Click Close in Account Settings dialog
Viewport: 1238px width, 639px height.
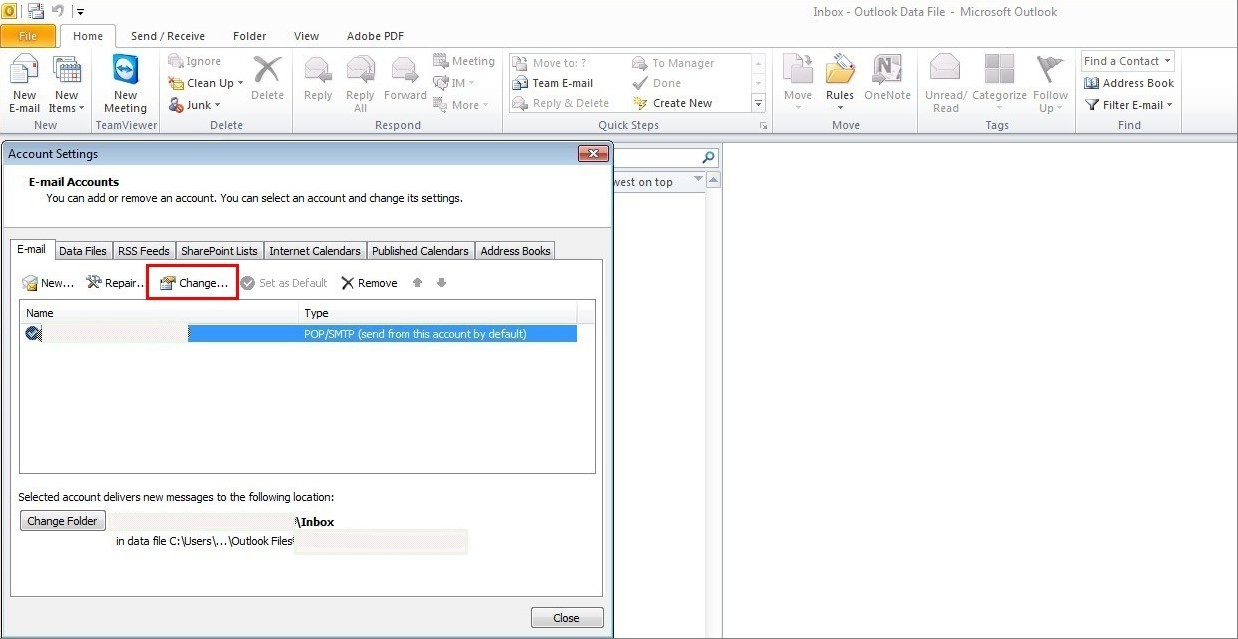pyautogui.click(x=567, y=618)
